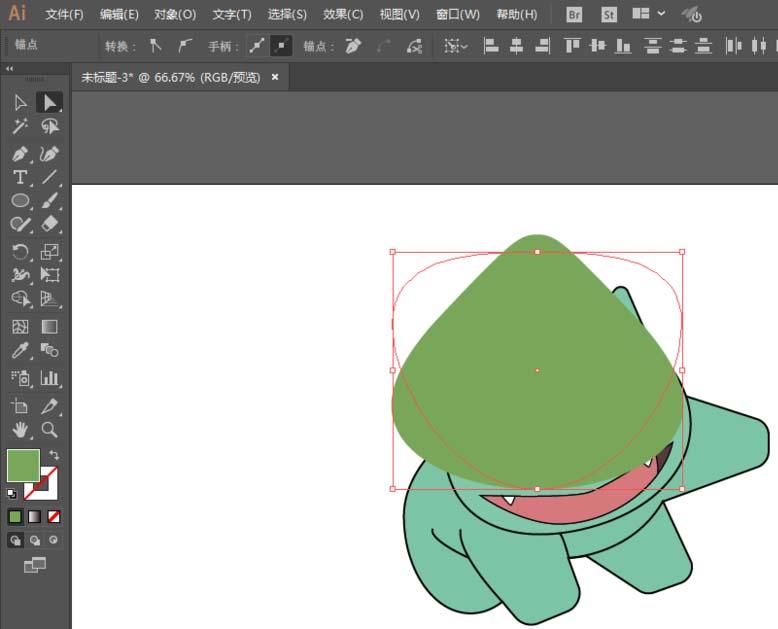Select the Direct Selection tool

tap(49, 103)
